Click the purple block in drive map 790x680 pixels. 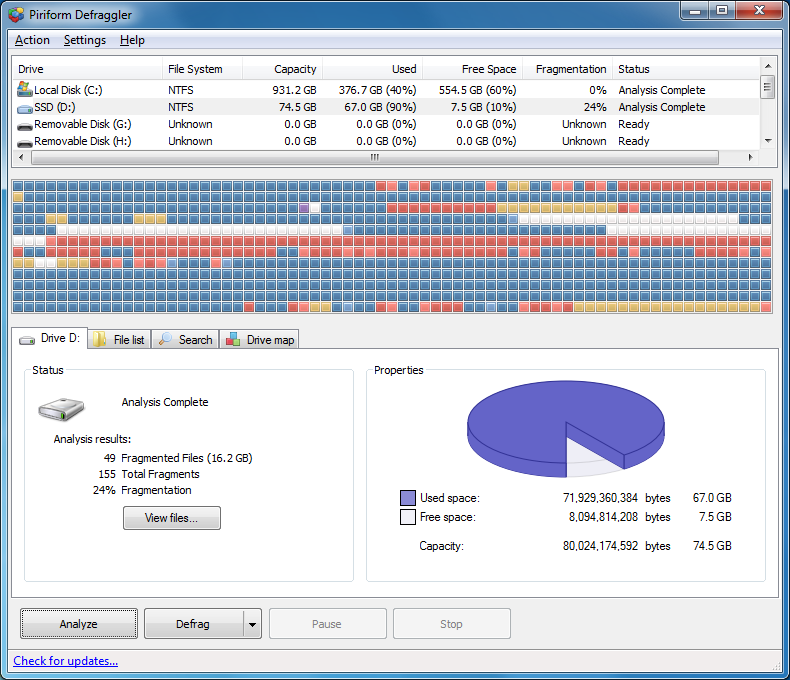tap(304, 208)
